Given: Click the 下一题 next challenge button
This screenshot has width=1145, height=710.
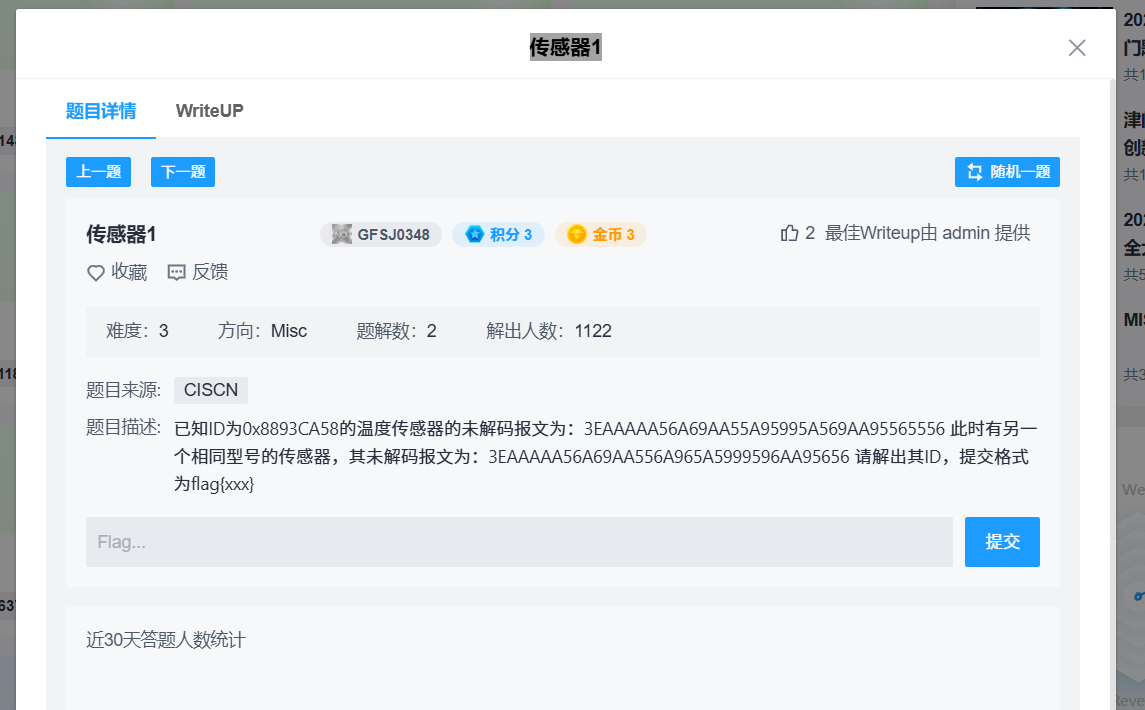Looking at the screenshot, I should click(182, 172).
